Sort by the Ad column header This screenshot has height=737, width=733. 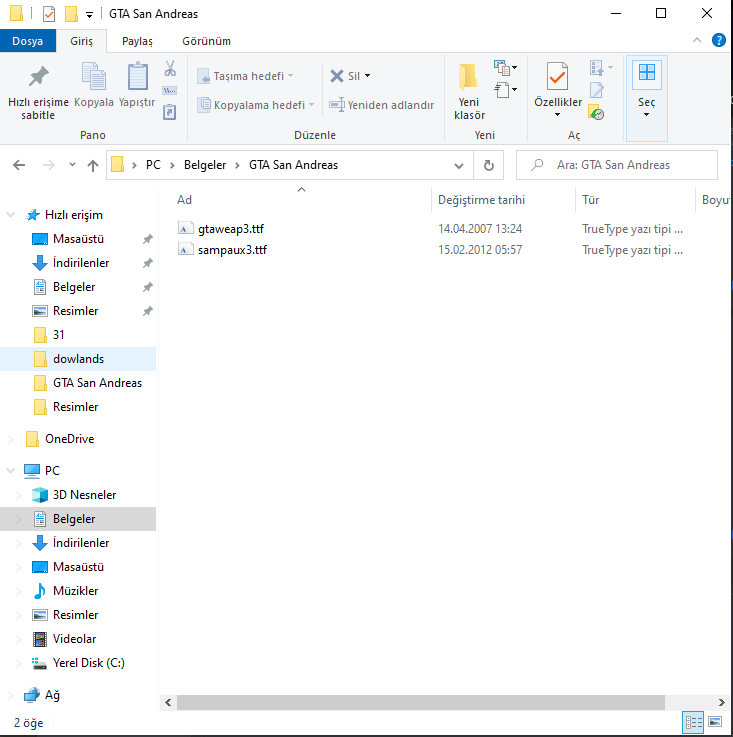tap(184, 200)
